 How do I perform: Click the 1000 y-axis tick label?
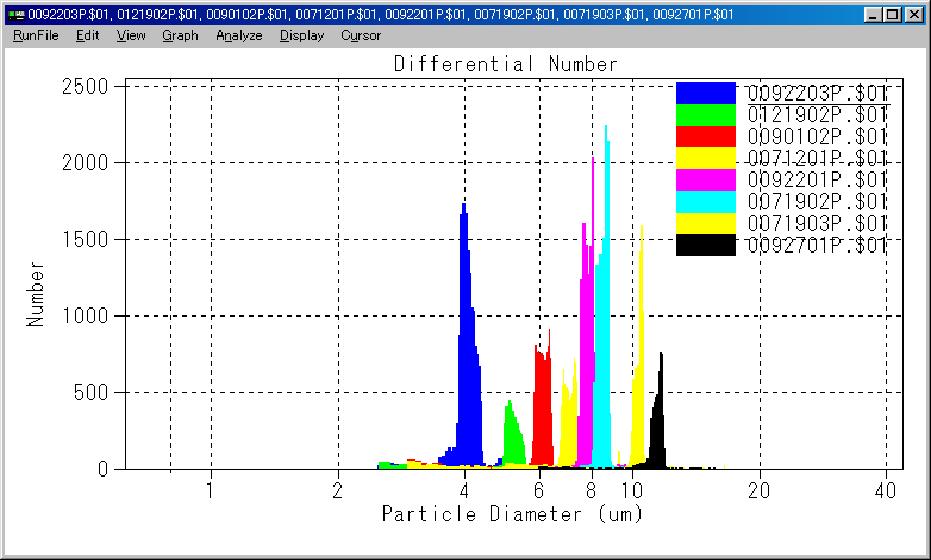[86, 316]
